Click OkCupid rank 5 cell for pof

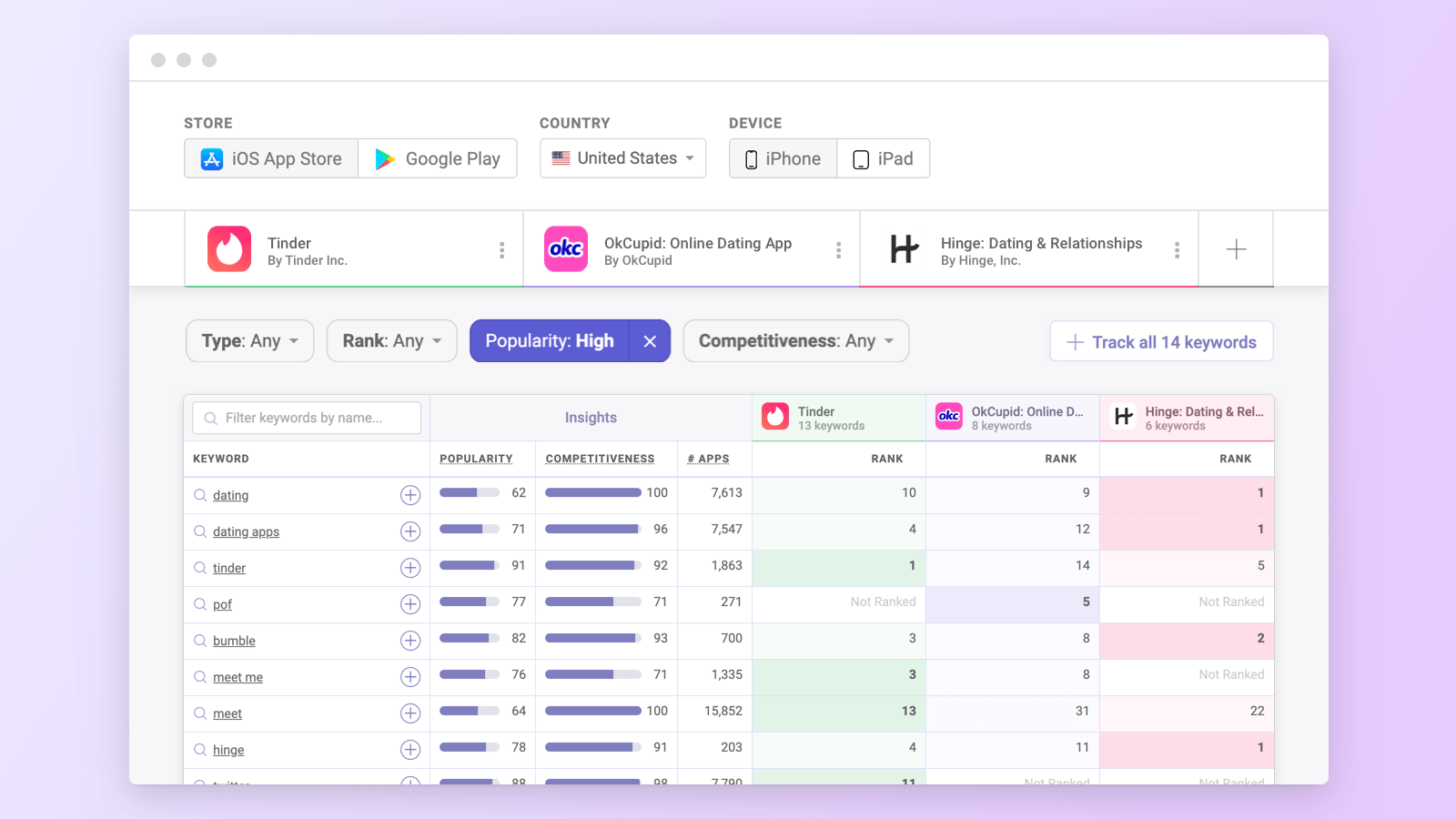pos(1013,602)
